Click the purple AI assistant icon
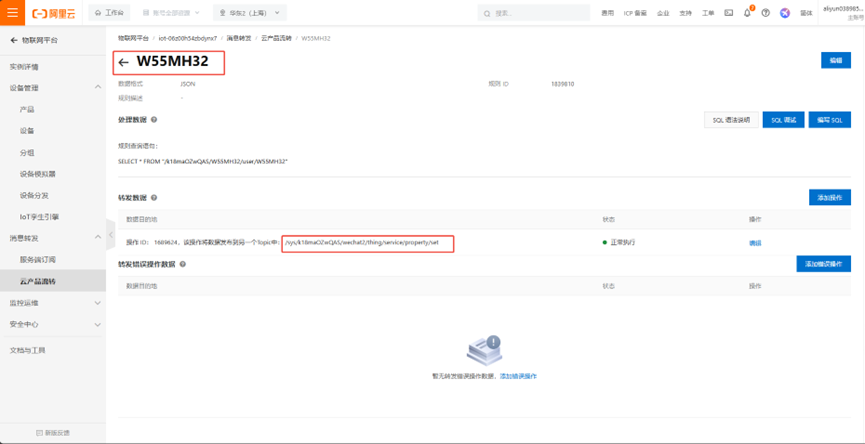 point(785,13)
